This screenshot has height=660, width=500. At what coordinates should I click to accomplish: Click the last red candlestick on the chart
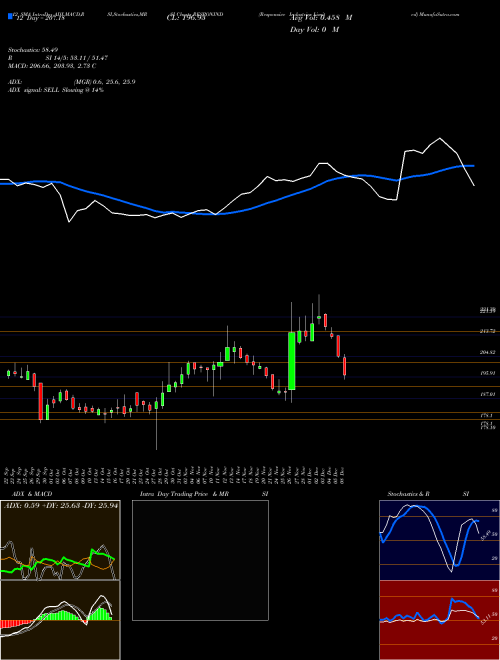[x=345, y=367]
